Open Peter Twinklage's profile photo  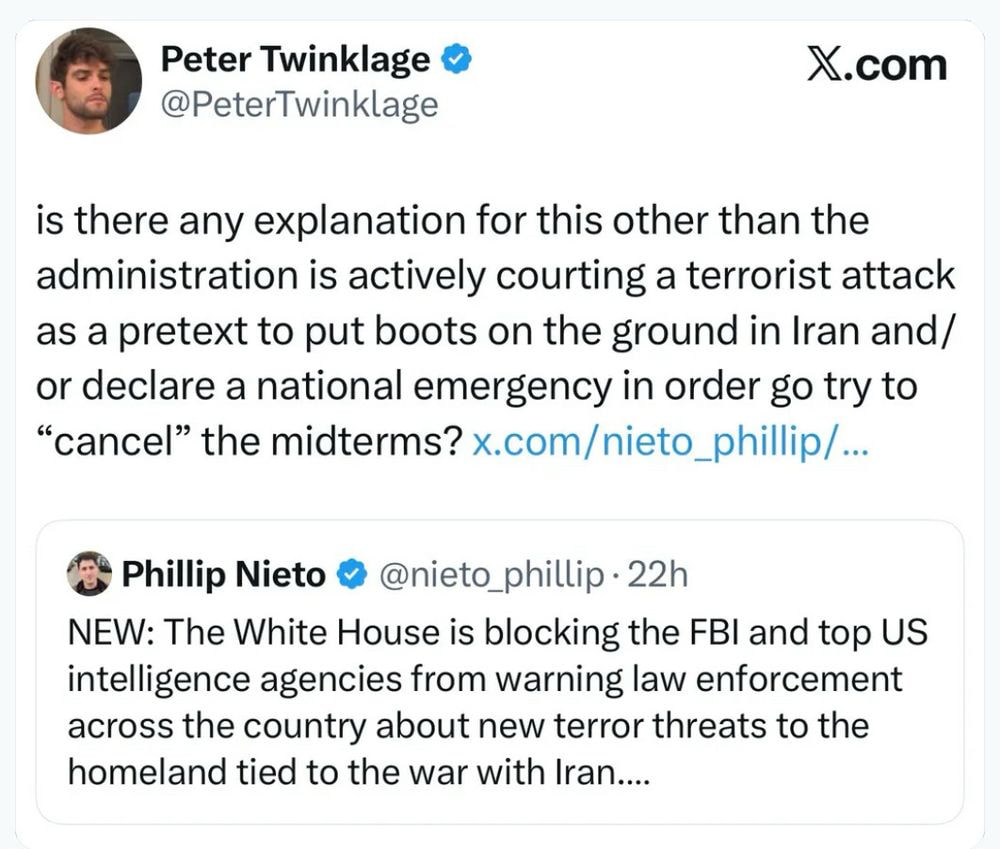click(88, 81)
